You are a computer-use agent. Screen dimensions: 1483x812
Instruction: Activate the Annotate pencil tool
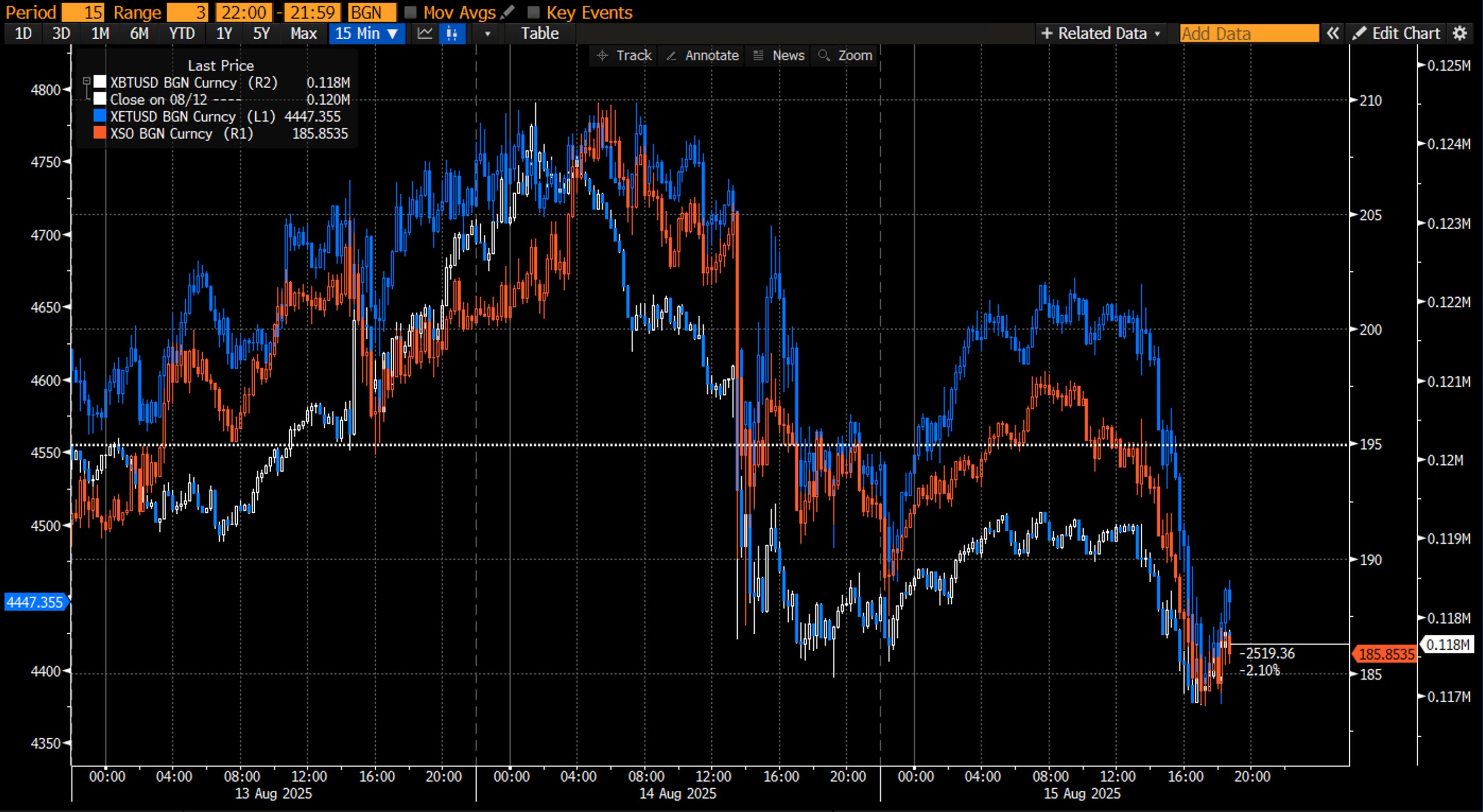(702, 55)
